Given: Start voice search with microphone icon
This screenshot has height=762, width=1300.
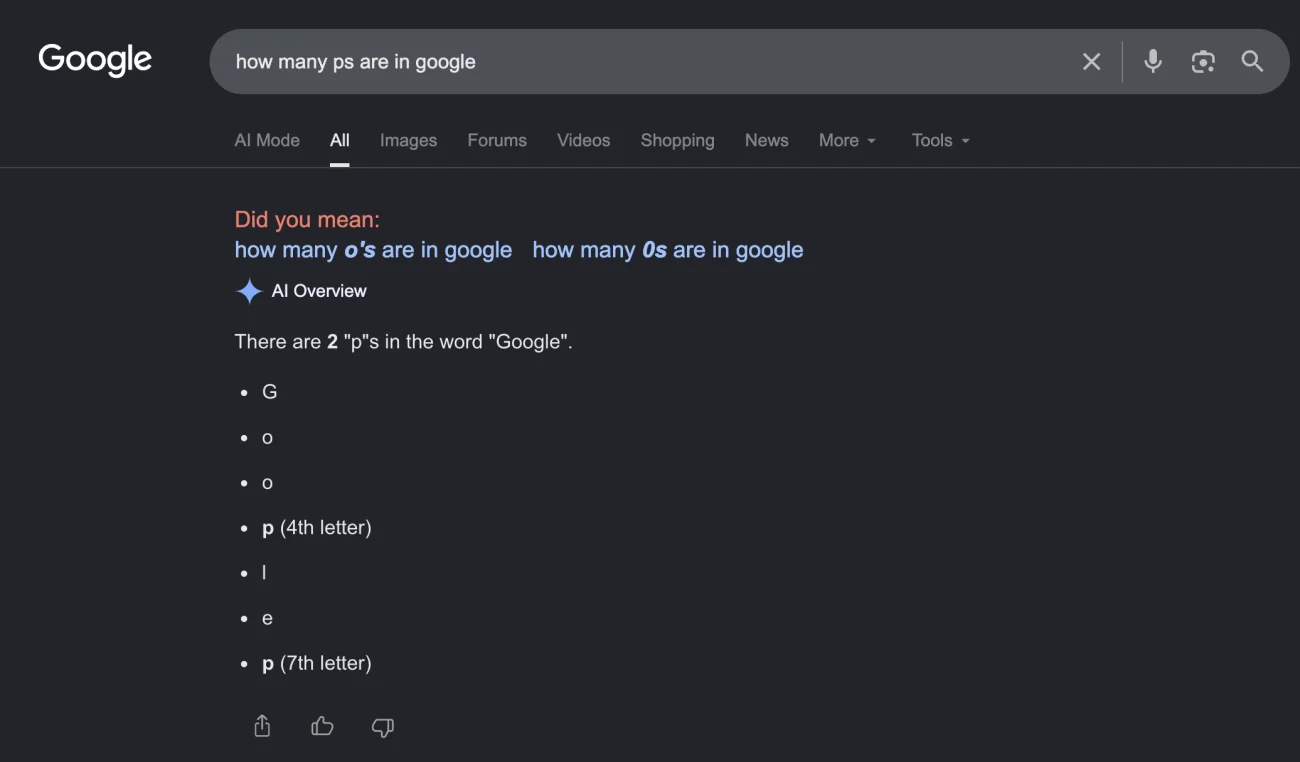Looking at the screenshot, I should click(x=1153, y=61).
